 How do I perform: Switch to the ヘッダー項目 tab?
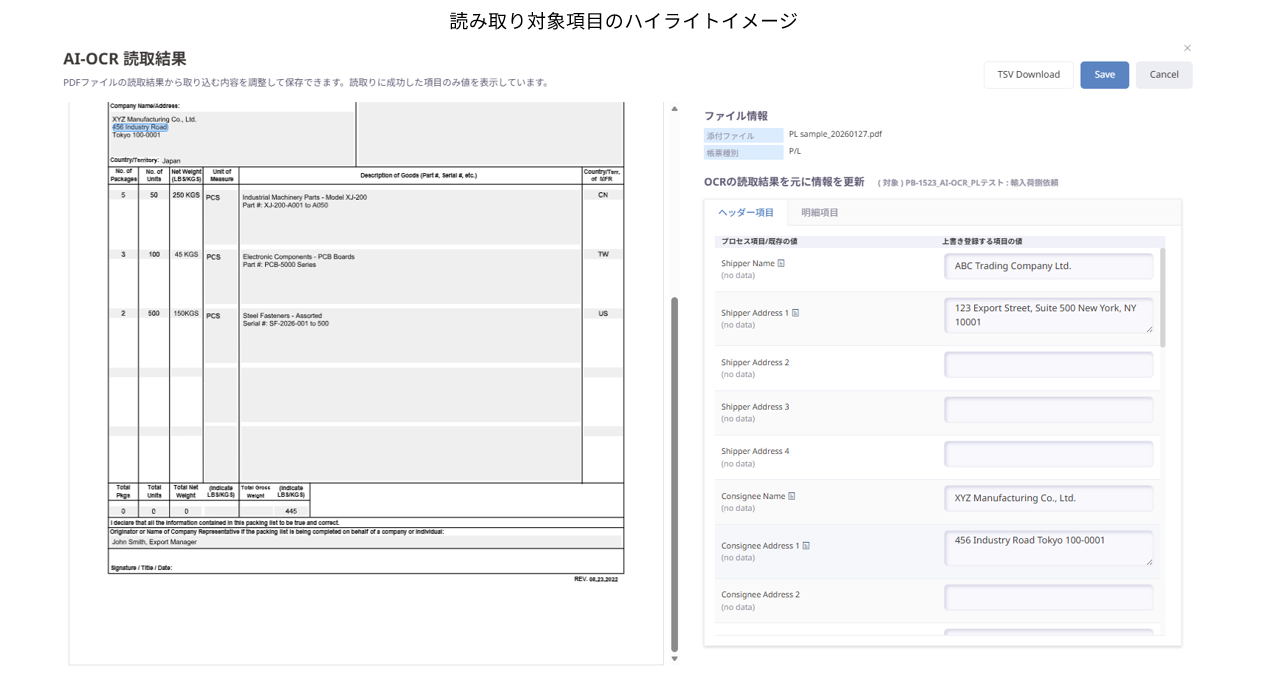click(x=746, y=213)
